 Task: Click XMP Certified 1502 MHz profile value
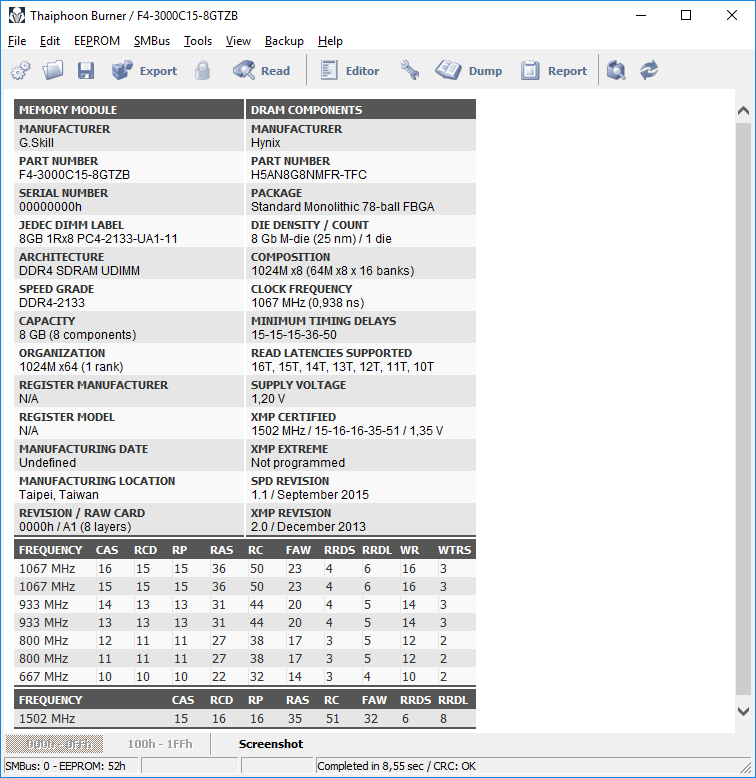[347, 431]
